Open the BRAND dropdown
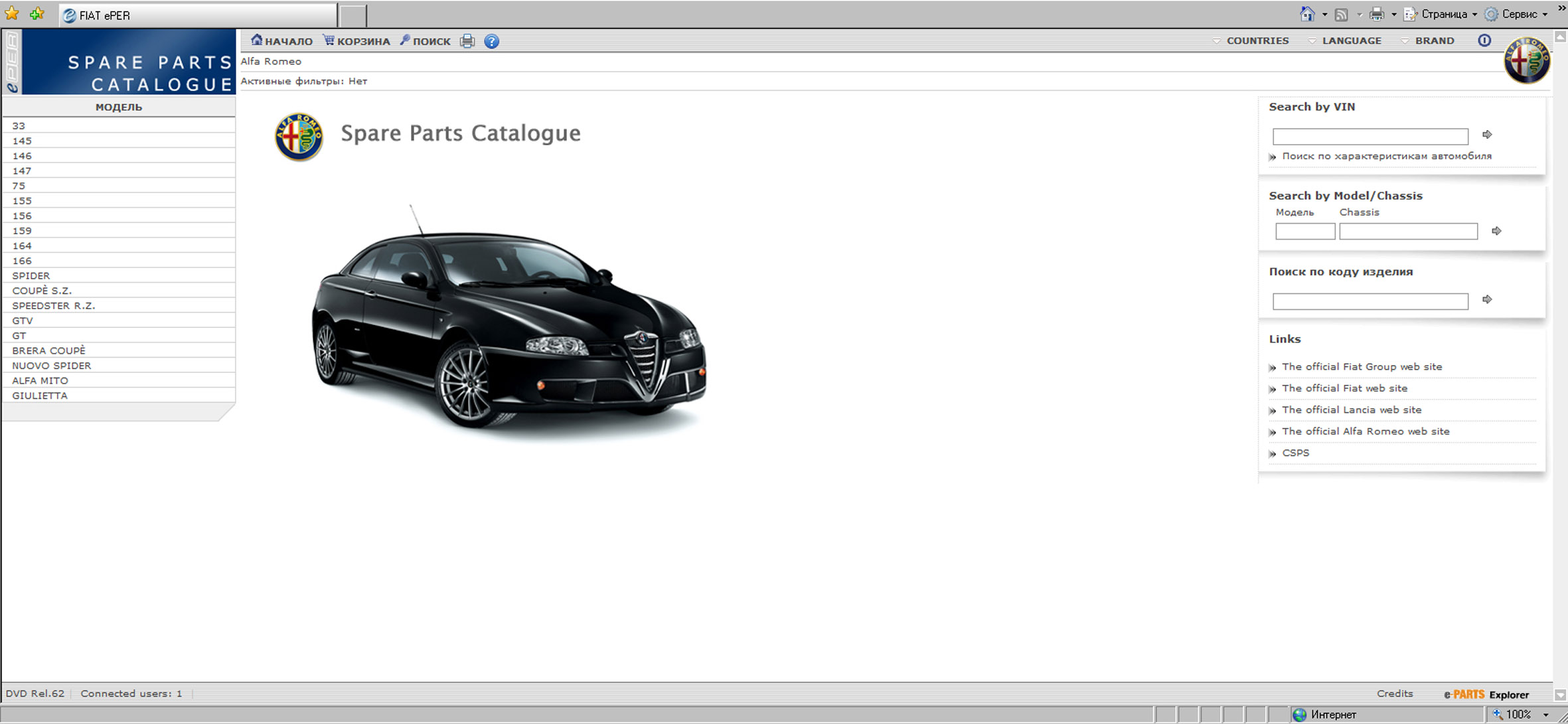Image resolution: width=1568 pixels, height=724 pixels. (1434, 40)
